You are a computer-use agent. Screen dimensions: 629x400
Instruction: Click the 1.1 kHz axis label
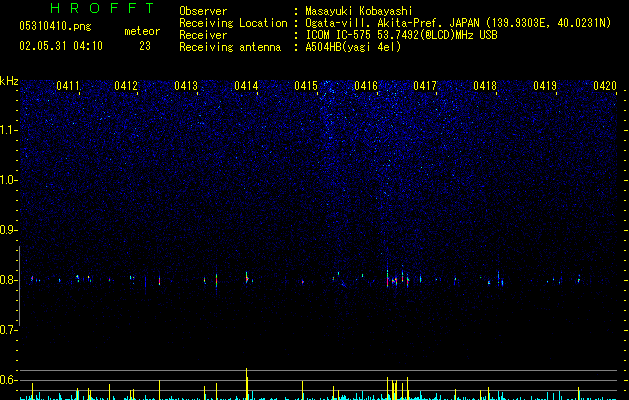pos(9,130)
